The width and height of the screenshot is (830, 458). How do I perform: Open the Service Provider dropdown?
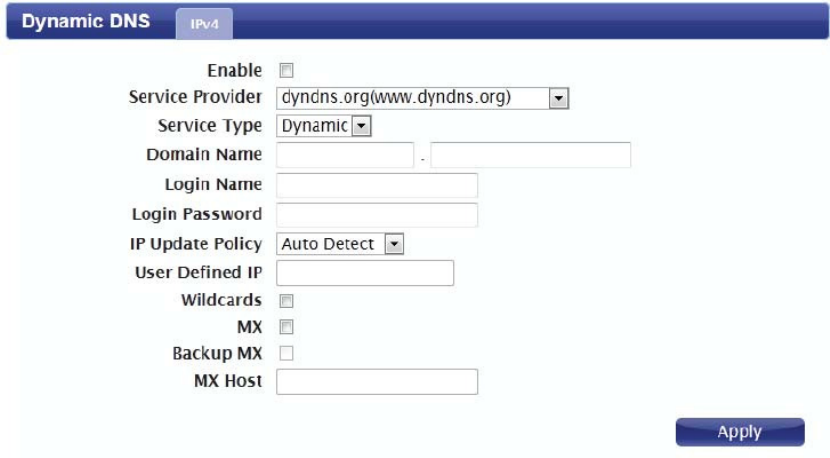(421, 98)
